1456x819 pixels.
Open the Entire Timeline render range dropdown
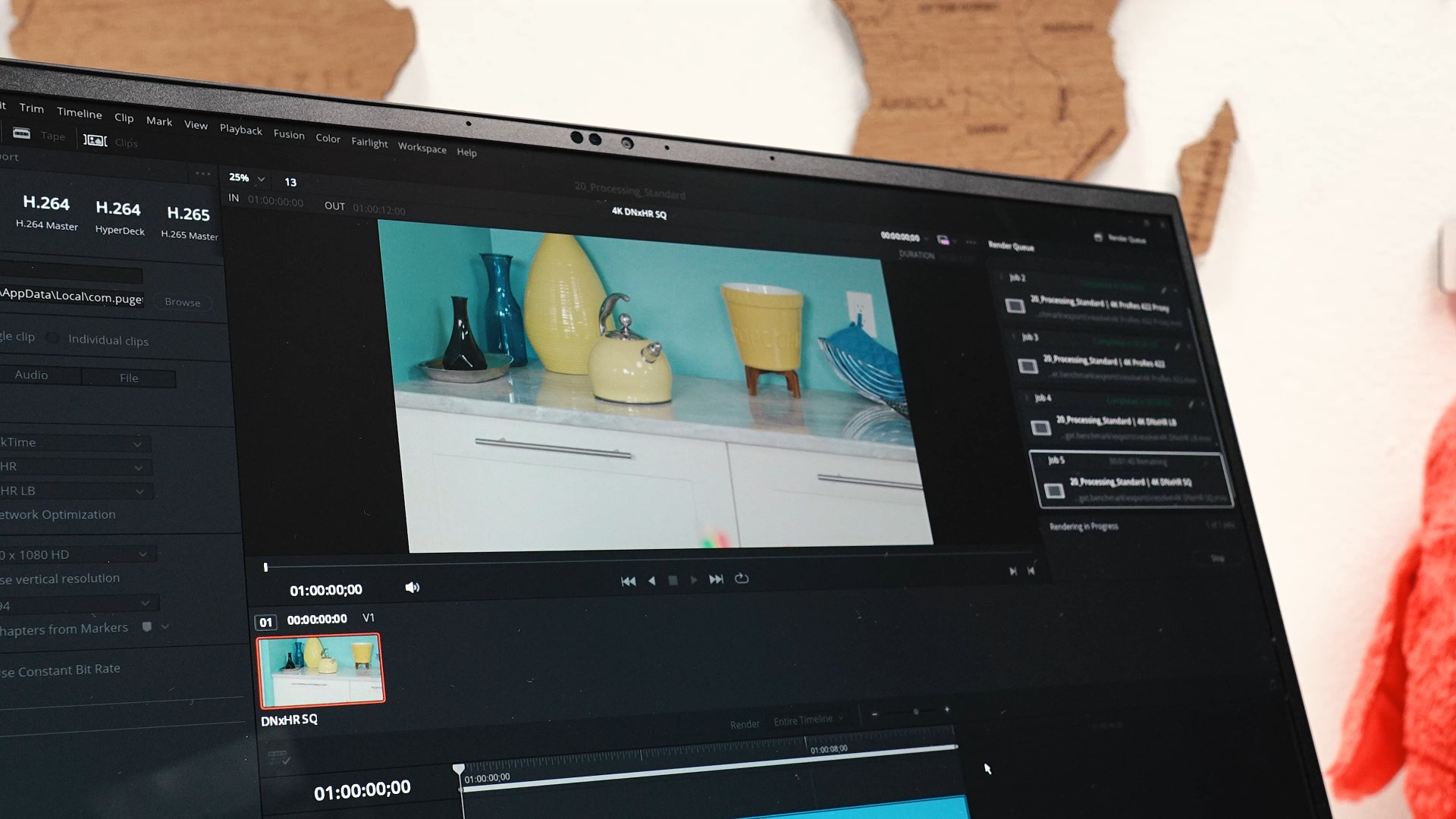tap(808, 720)
